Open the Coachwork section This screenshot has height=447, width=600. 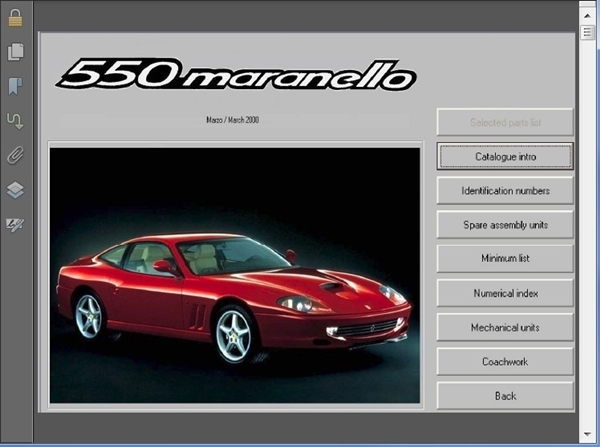(x=505, y=362)
